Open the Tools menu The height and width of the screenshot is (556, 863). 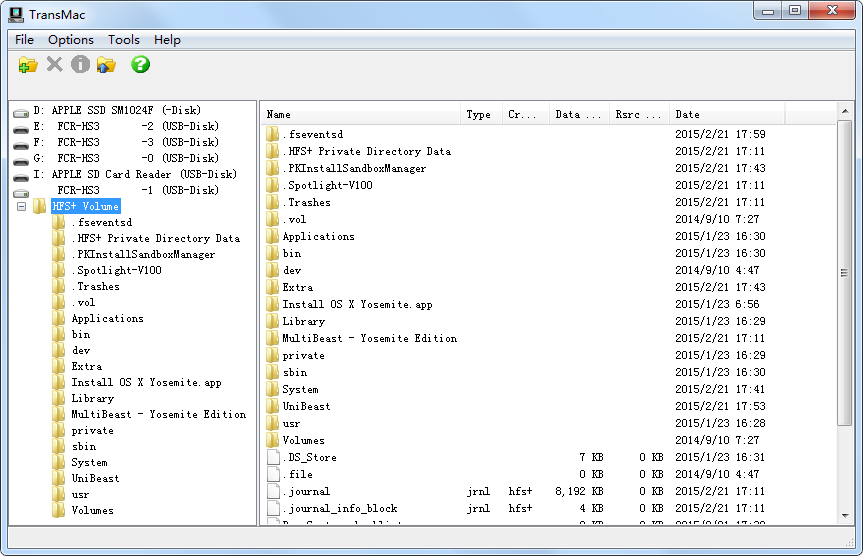(123, 40)
